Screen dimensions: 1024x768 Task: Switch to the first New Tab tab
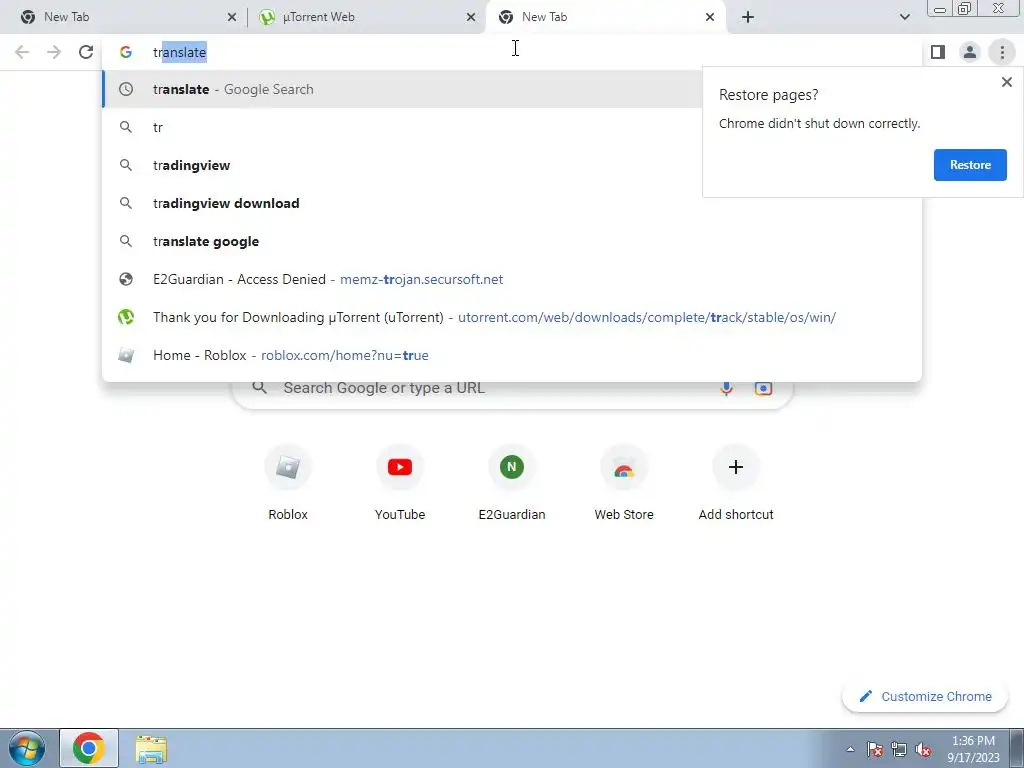point(124,17)
